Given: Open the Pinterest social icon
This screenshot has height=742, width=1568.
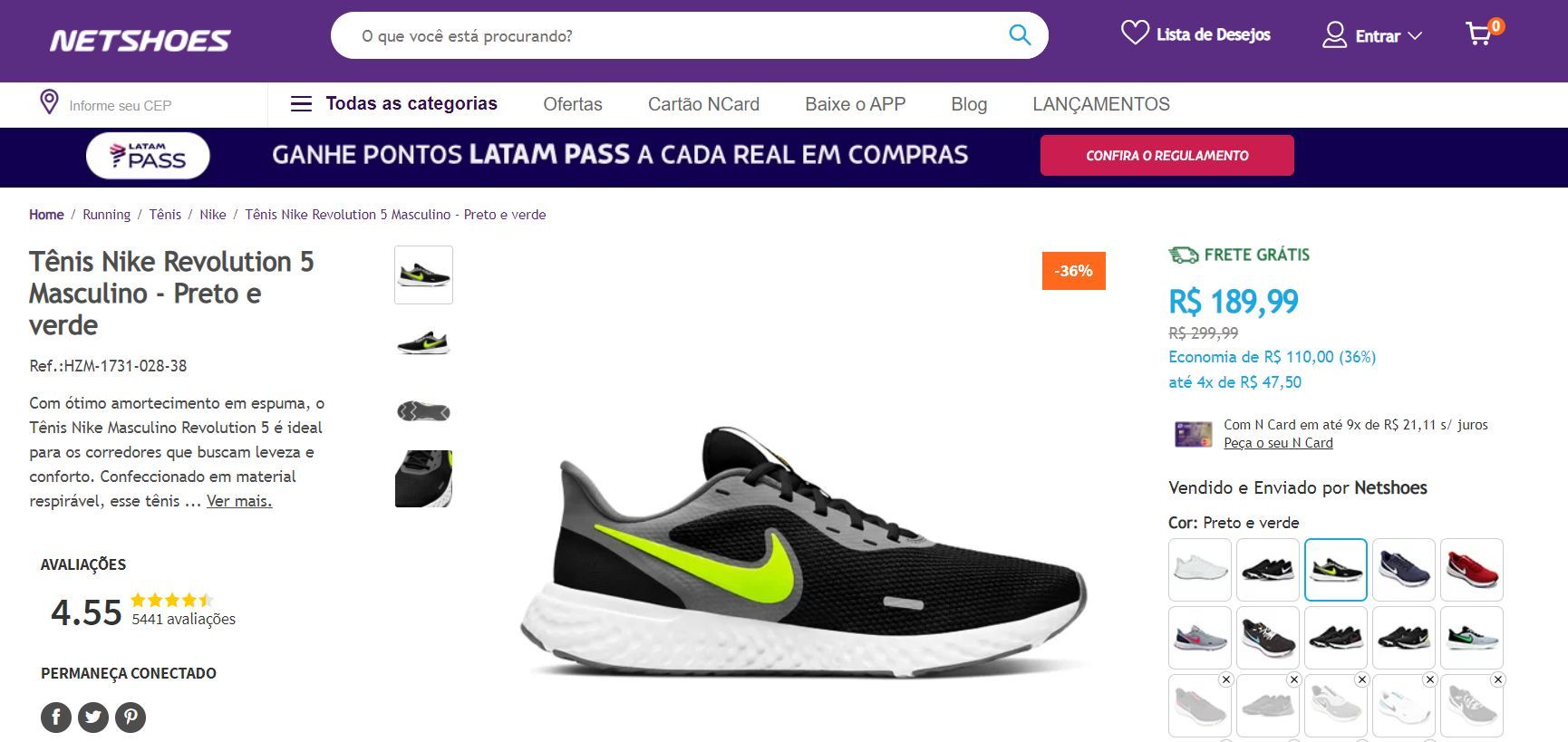Looking at the screenshot, I should tap(131, 718).
